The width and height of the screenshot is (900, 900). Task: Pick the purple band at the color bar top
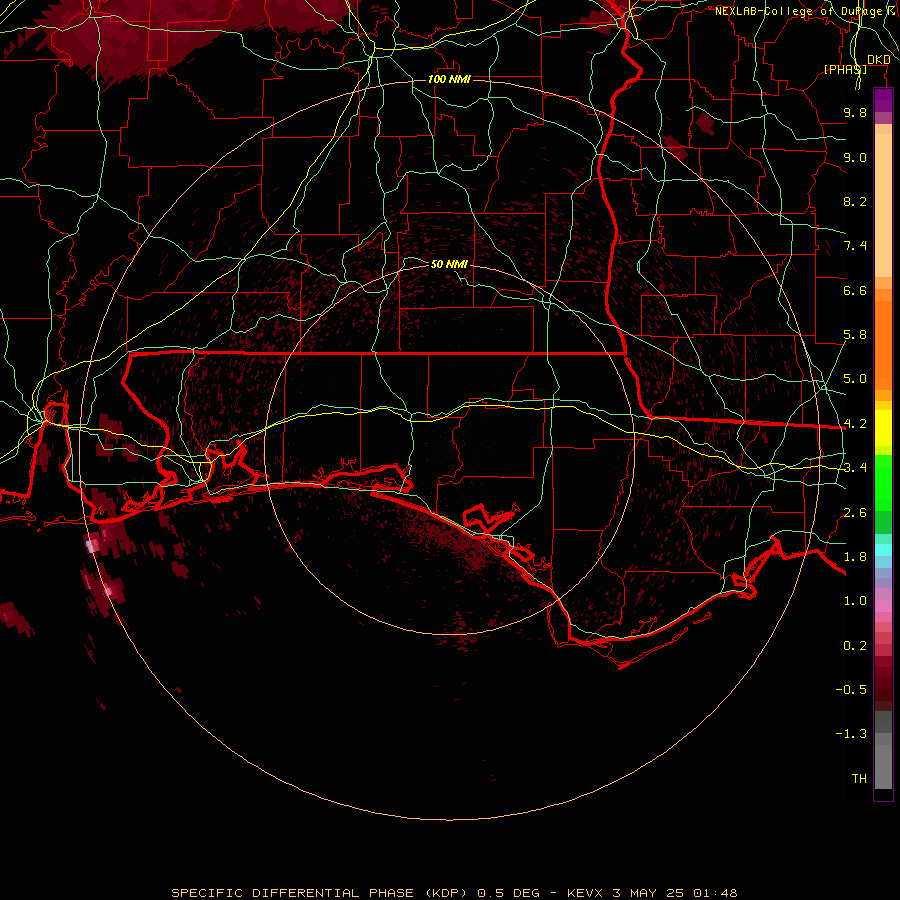coord(883,100)
